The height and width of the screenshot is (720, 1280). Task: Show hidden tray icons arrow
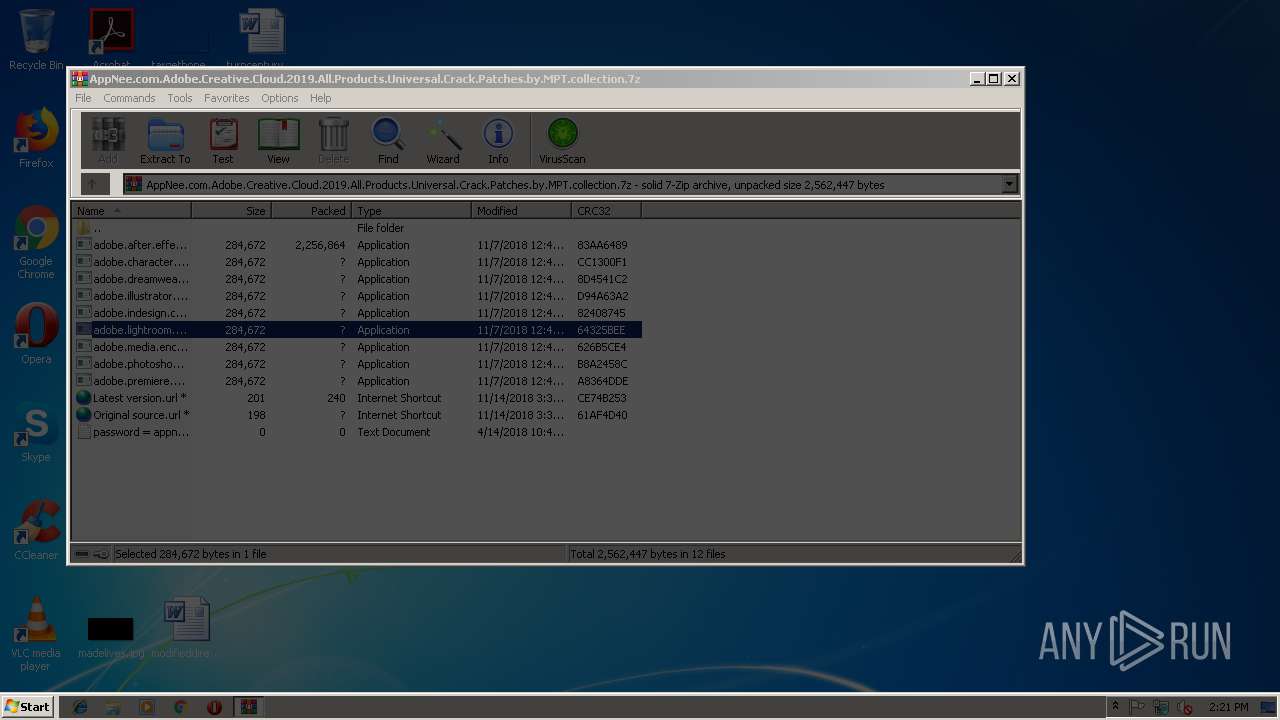1115,707
